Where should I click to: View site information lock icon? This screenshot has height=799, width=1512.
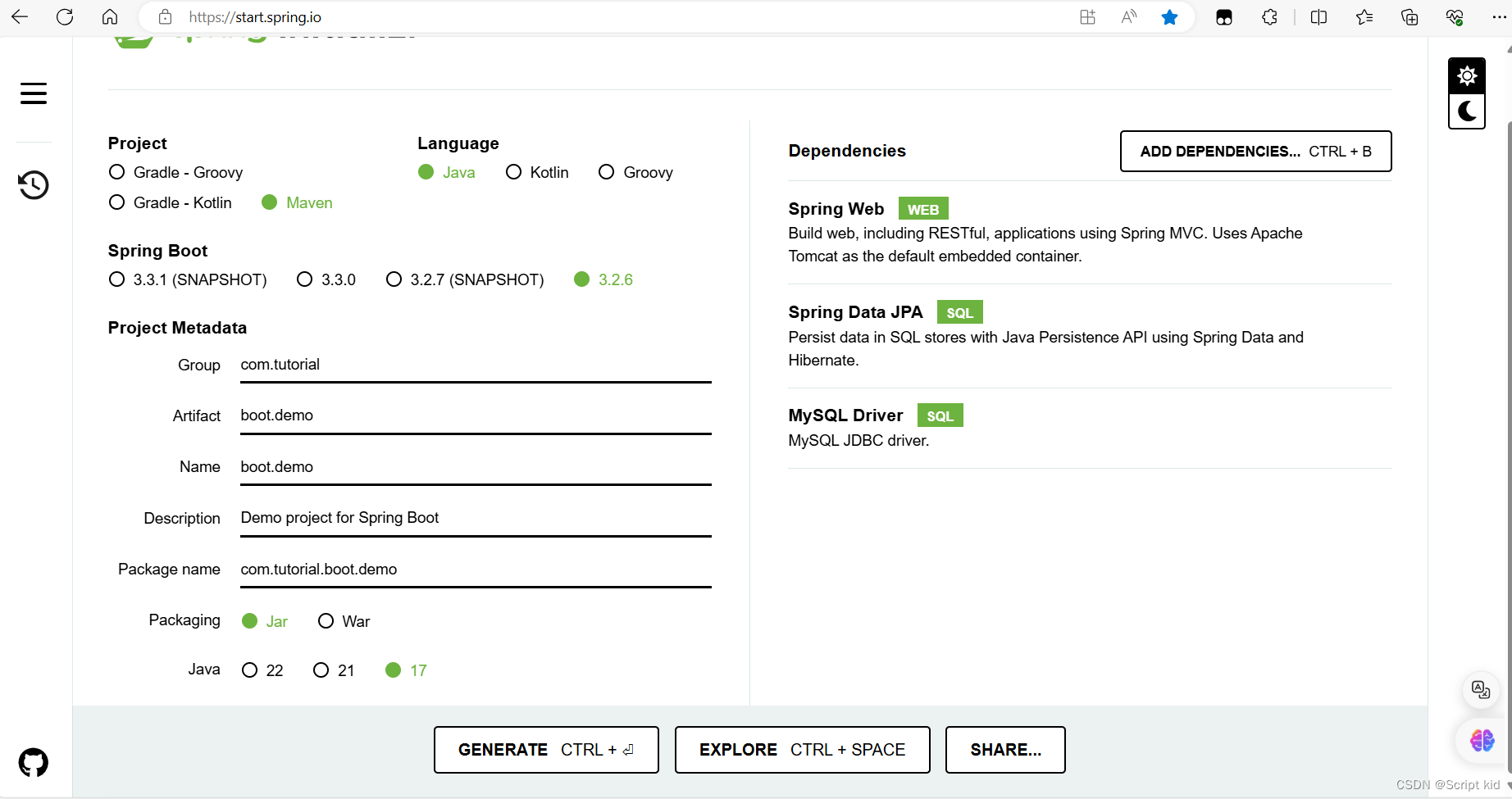click(165, 17)
